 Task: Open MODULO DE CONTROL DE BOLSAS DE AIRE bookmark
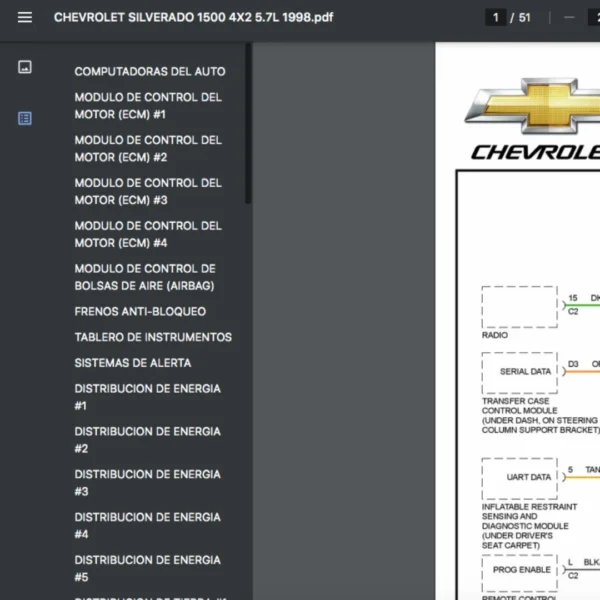point(145,277)
